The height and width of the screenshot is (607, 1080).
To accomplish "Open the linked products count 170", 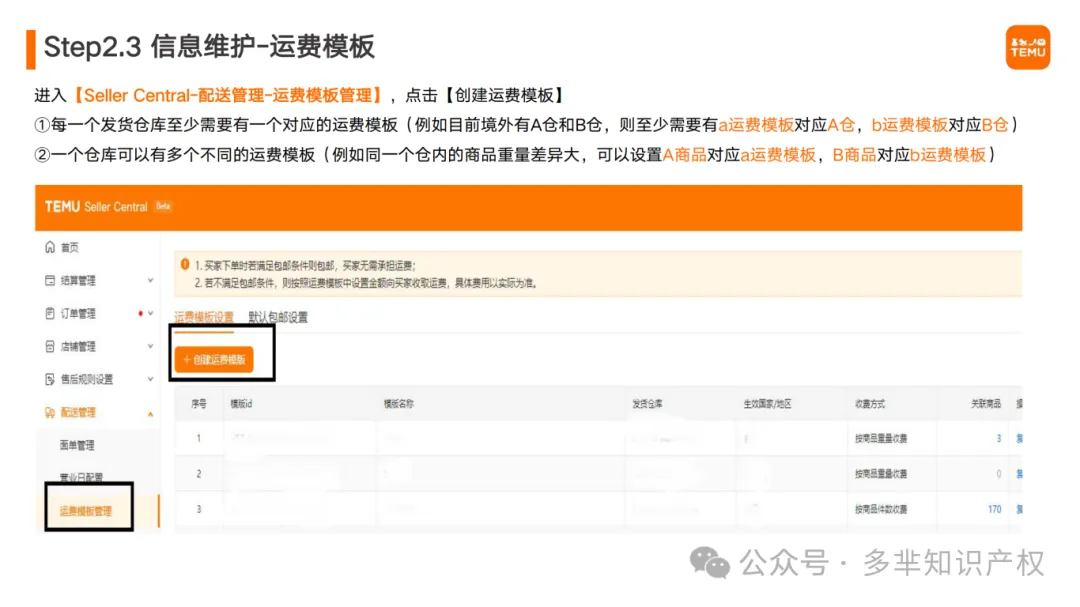I will 994,509.
